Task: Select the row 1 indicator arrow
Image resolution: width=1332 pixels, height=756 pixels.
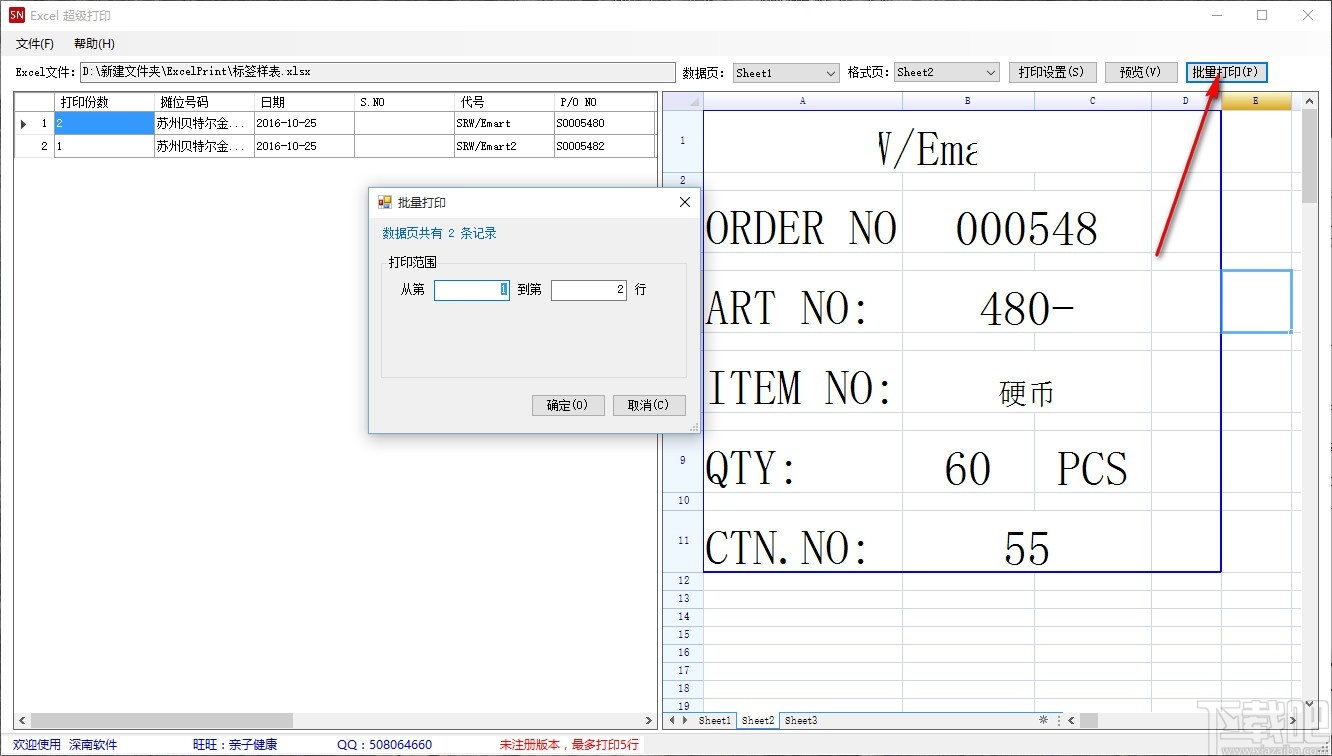Action: click(24, 123)
